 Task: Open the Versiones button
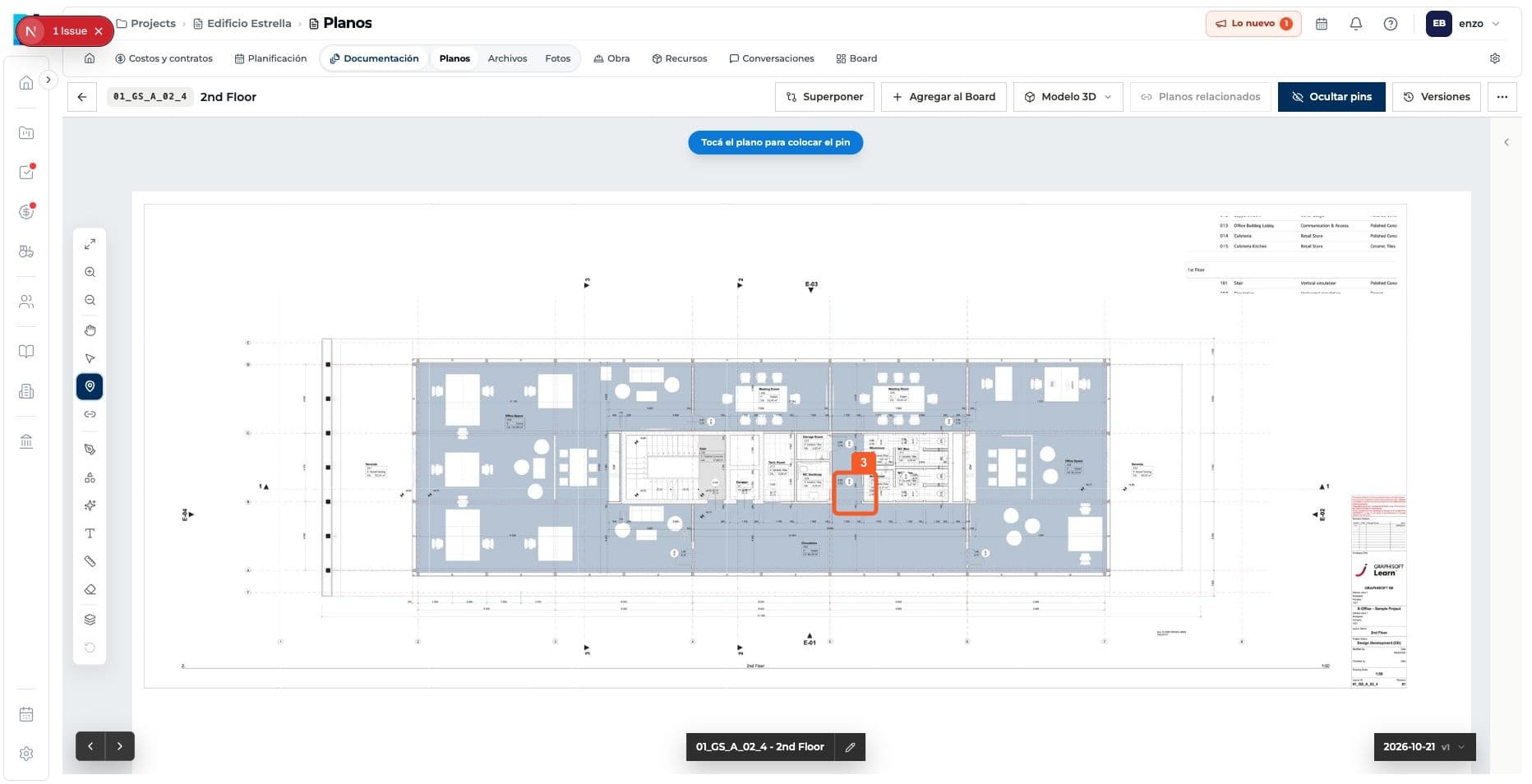tap(1437, 97)
